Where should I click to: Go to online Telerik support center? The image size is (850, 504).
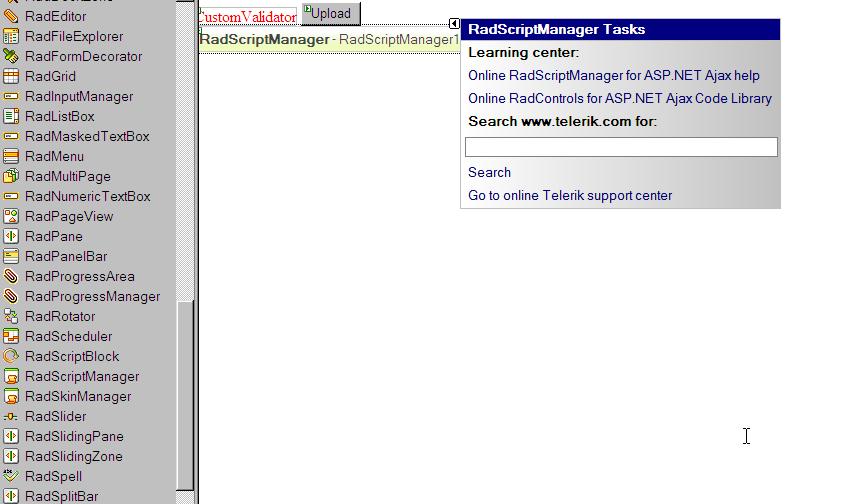570,196
